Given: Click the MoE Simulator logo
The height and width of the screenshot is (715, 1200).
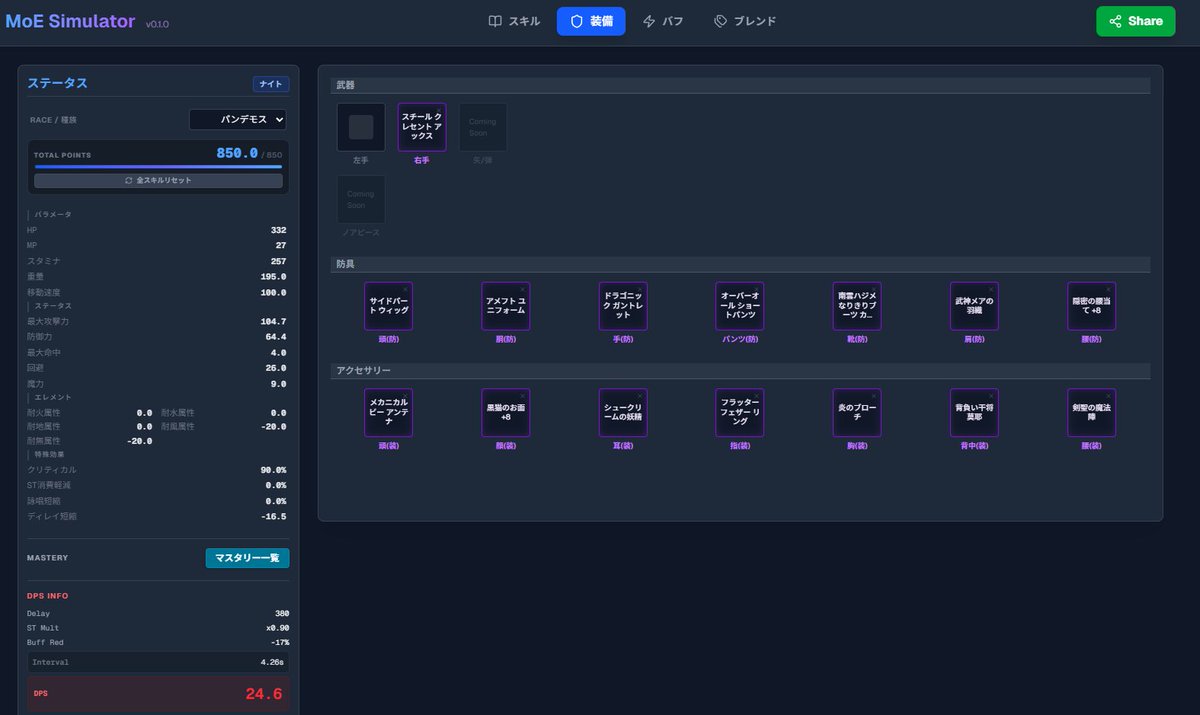Looking at the screenshot, I should (70, 21).
